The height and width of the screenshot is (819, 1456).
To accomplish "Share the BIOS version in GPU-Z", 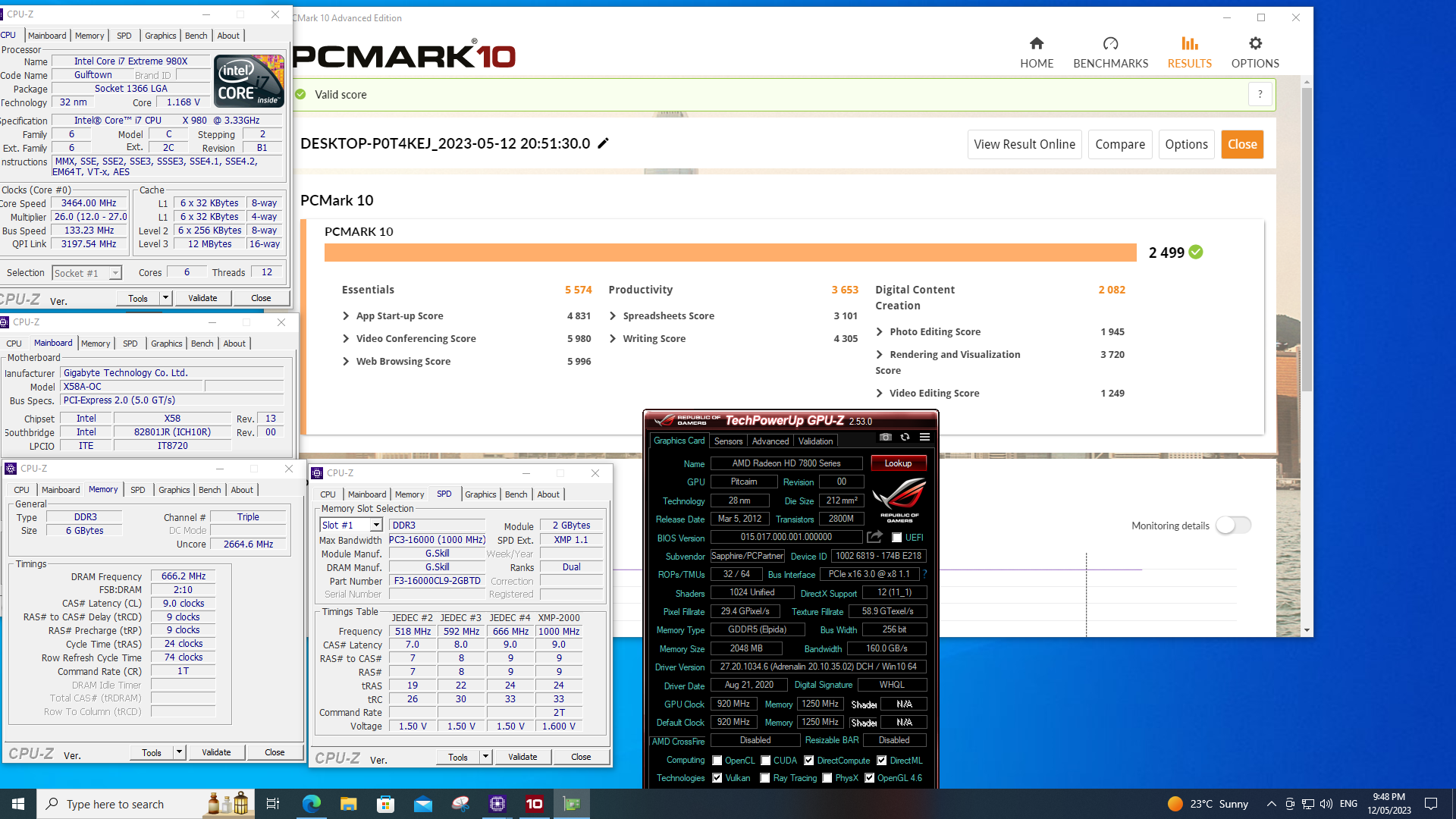I will [x=874, y=537].
